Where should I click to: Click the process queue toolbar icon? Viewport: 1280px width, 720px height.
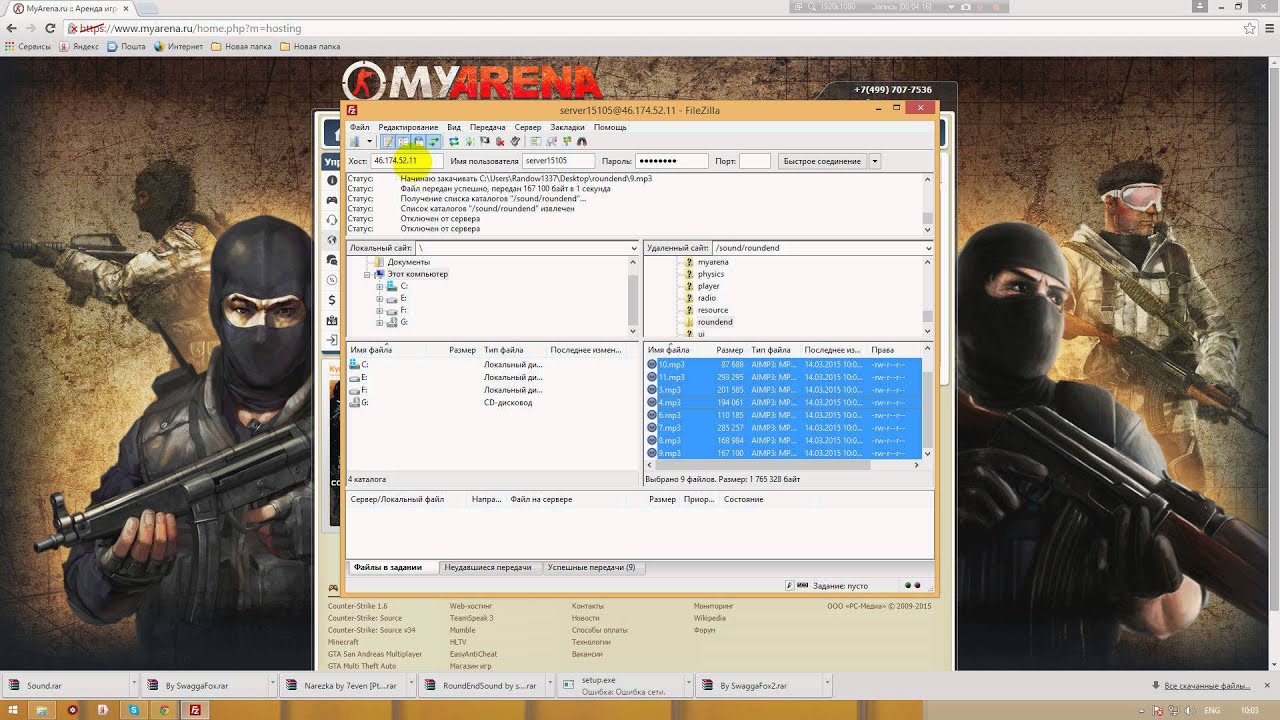[x=469, y=141]
